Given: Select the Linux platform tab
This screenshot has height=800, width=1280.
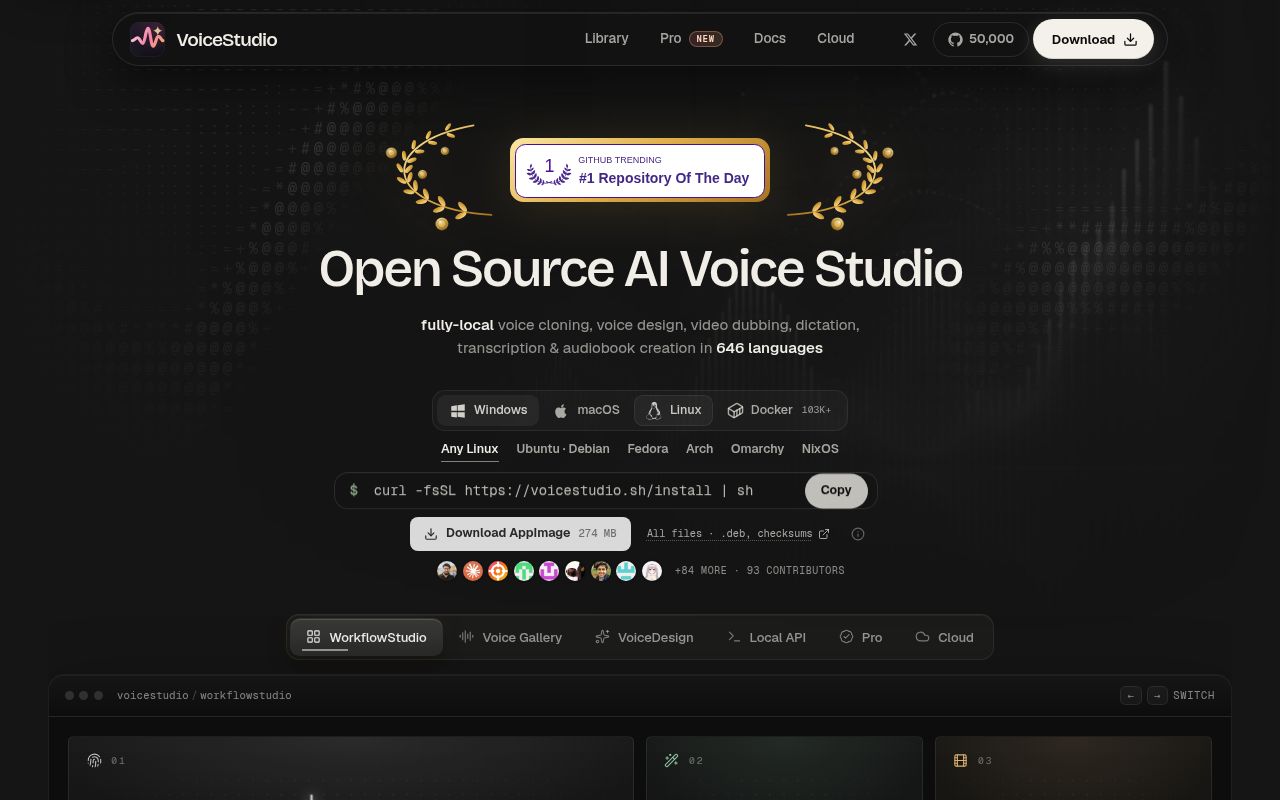Looking at the screenshot, I should pyautogui.click(x=674, y=410).
